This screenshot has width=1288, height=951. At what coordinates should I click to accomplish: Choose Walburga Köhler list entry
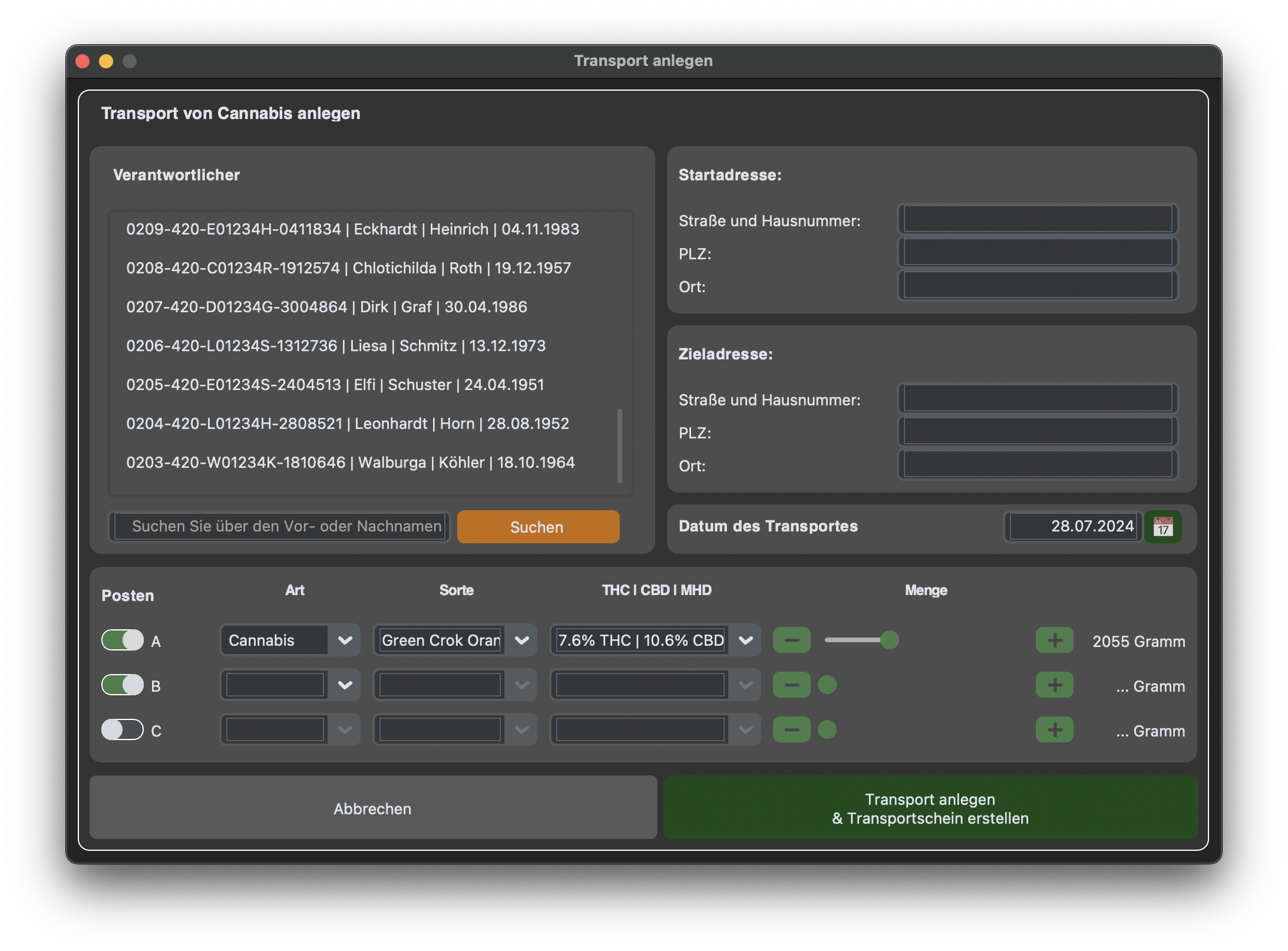[x=350, y=463]
